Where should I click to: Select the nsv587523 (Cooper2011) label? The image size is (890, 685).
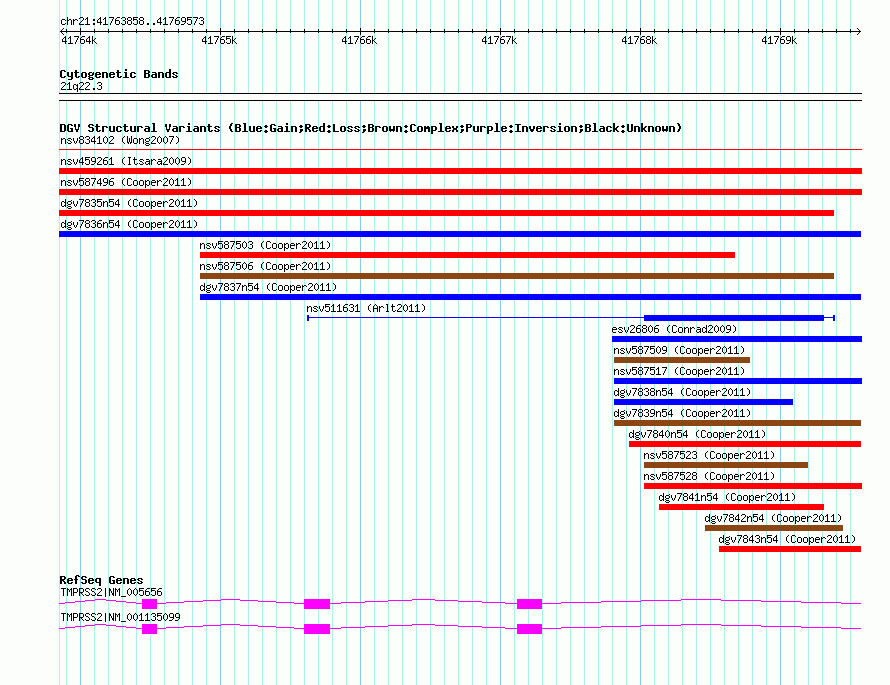click(x=709, y=455)
